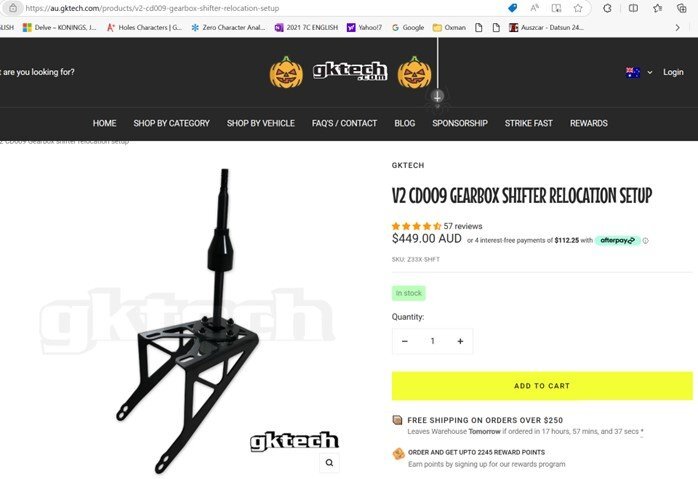The height and width of the screenshot is (479, 698).
Task: Click the shopping tag icon in address bar
Action: 512,8
